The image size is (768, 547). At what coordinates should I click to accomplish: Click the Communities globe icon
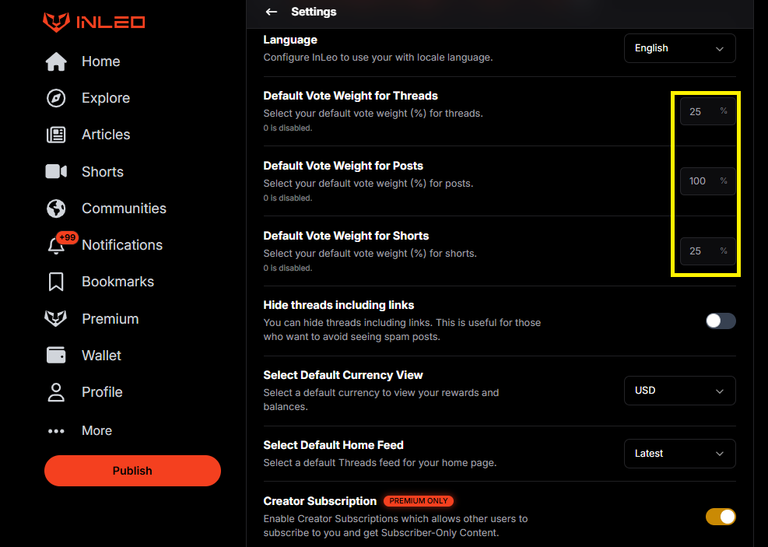(x=56, y=208)
